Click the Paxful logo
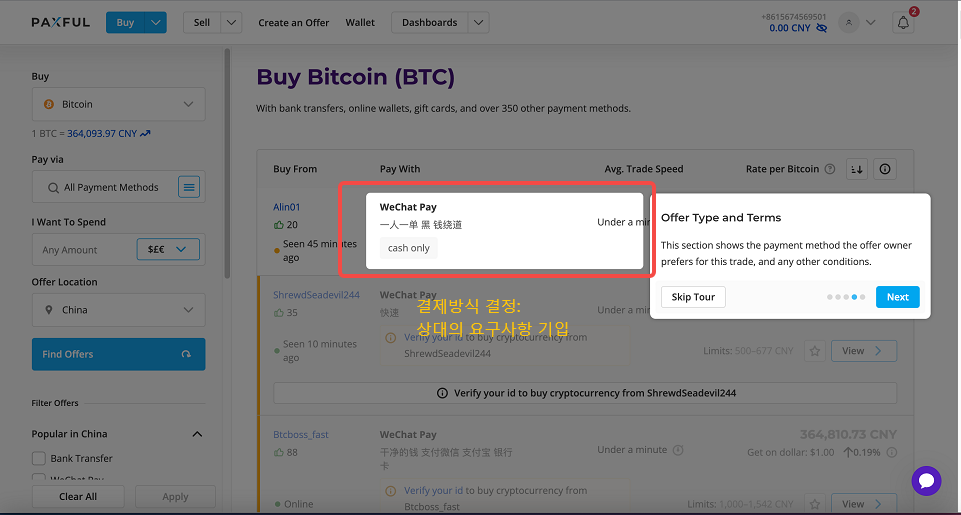The image size is (961, 515). pos(61,23)
